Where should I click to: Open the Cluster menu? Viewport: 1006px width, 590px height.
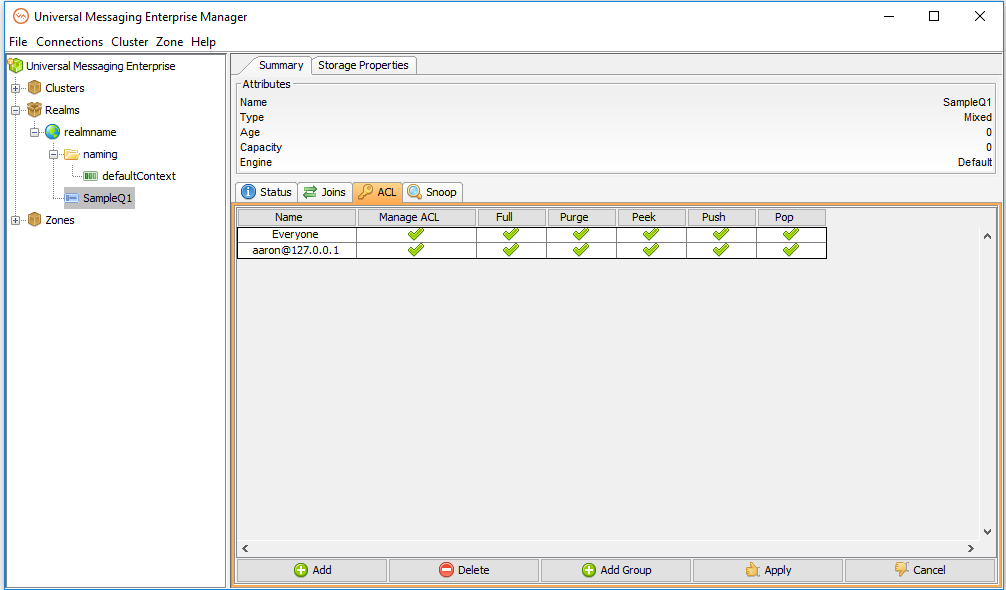[x=130, y=42]
